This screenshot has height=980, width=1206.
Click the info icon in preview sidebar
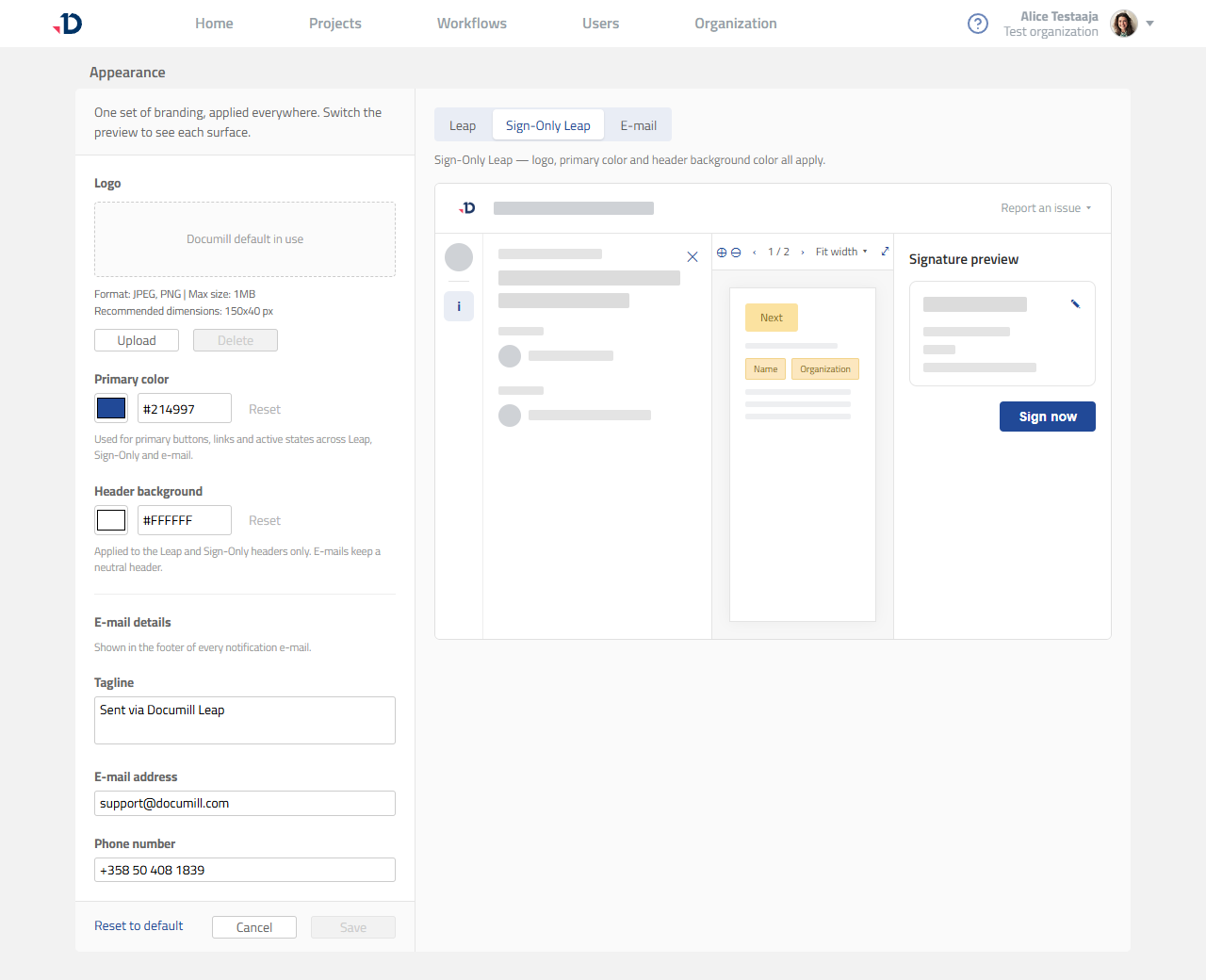[459, 306]
